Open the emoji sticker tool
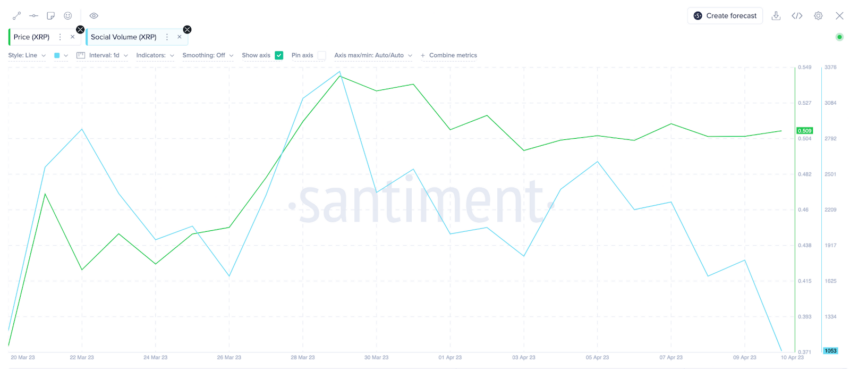The height and width of the screenshot is (369, 850). (x=68, y=16)
